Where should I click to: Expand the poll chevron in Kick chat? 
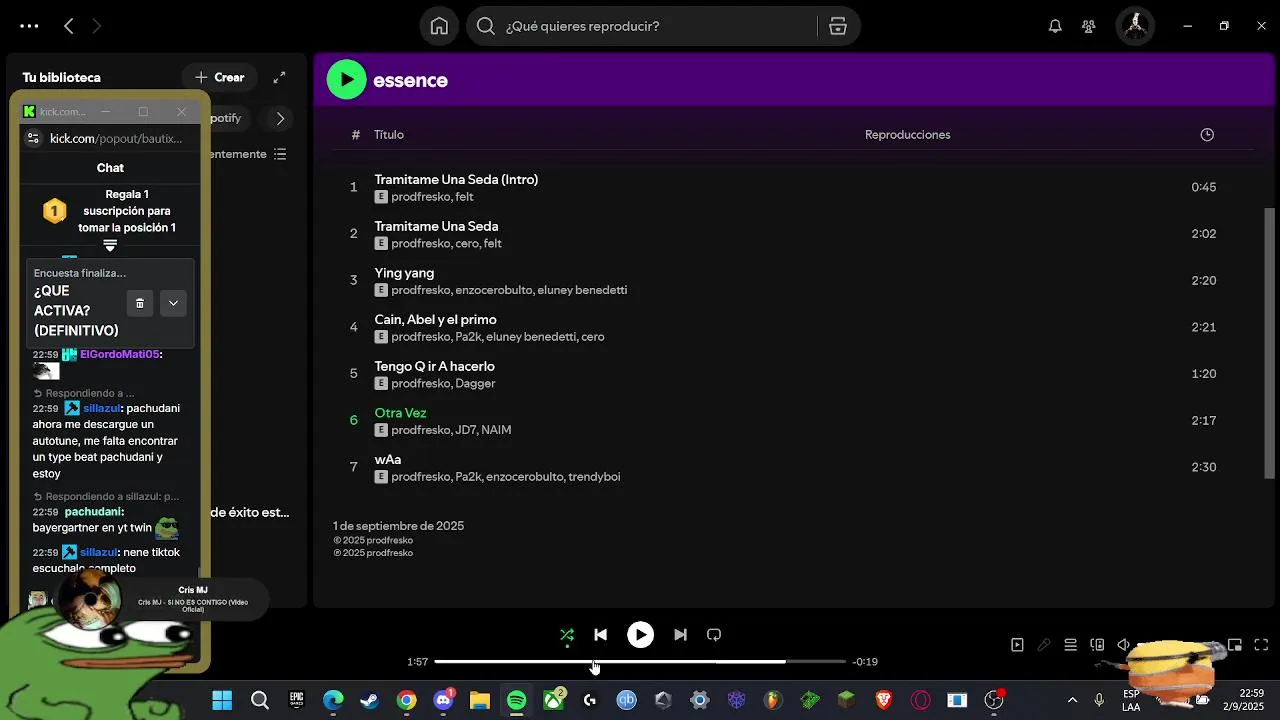click(x=173, y=303)
